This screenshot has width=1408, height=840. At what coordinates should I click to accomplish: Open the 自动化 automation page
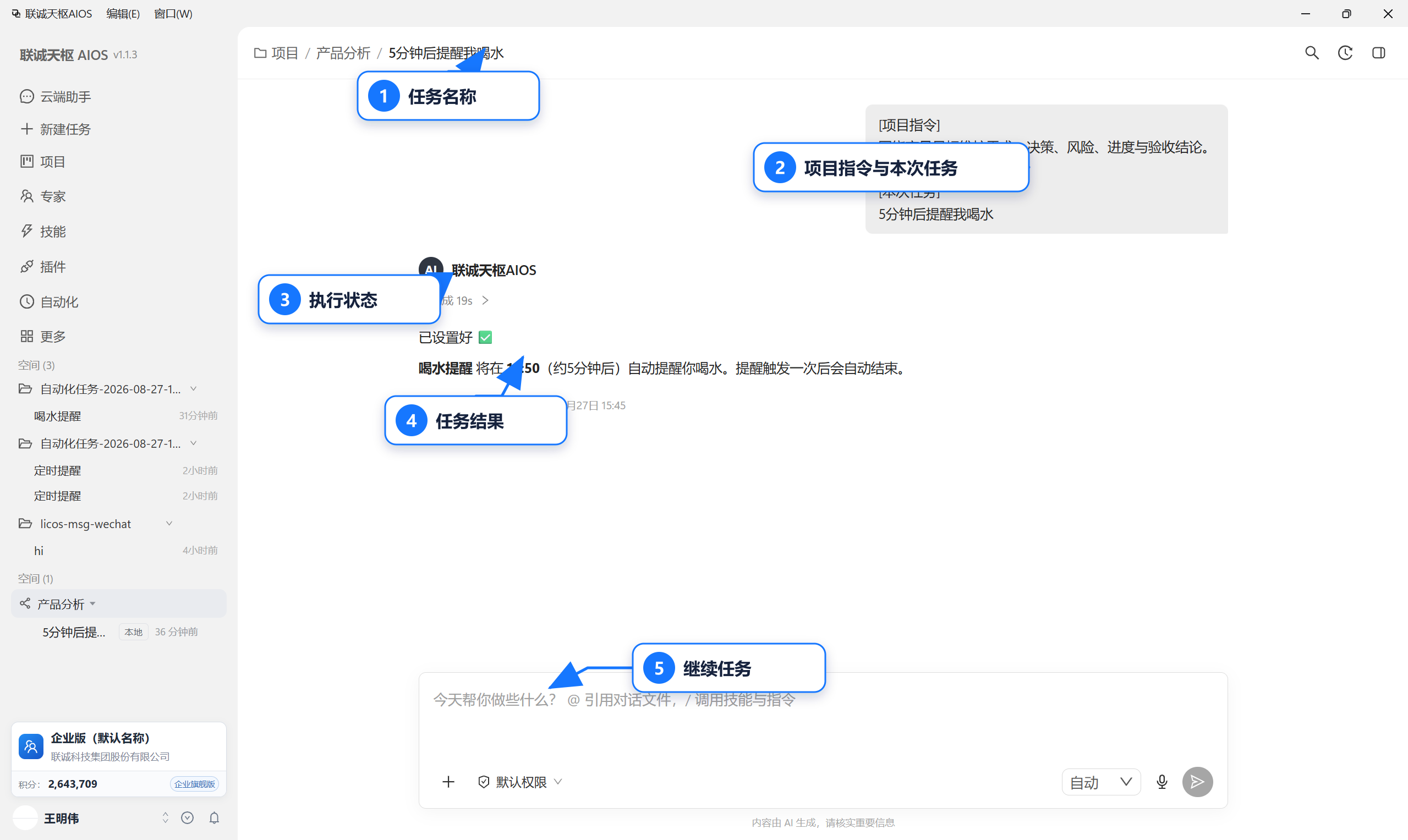pyautogui.click(x=50, y=301)
